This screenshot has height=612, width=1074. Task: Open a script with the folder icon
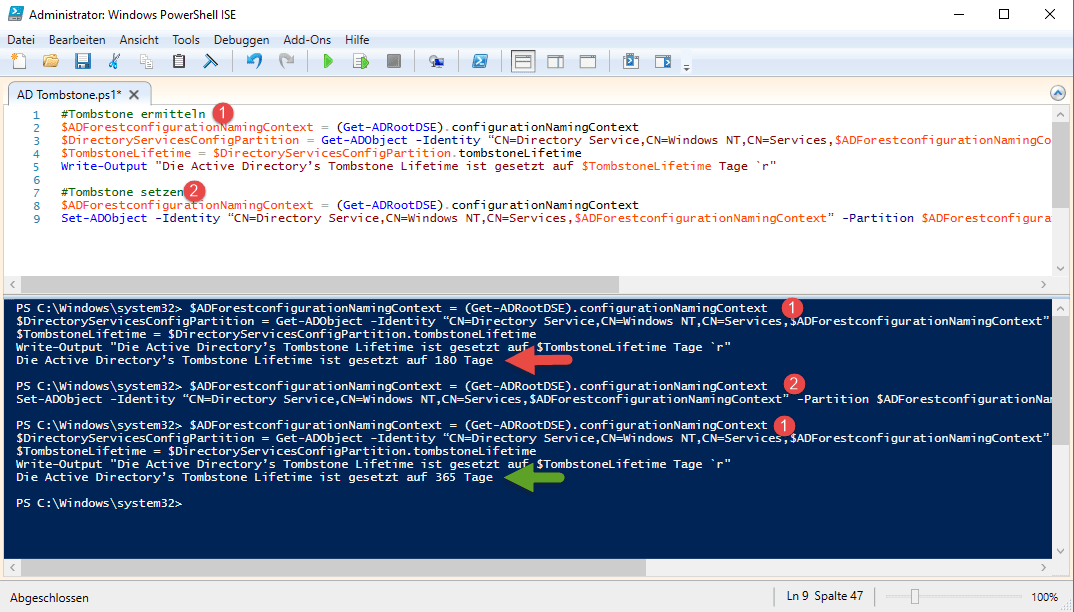click(50, 62)
